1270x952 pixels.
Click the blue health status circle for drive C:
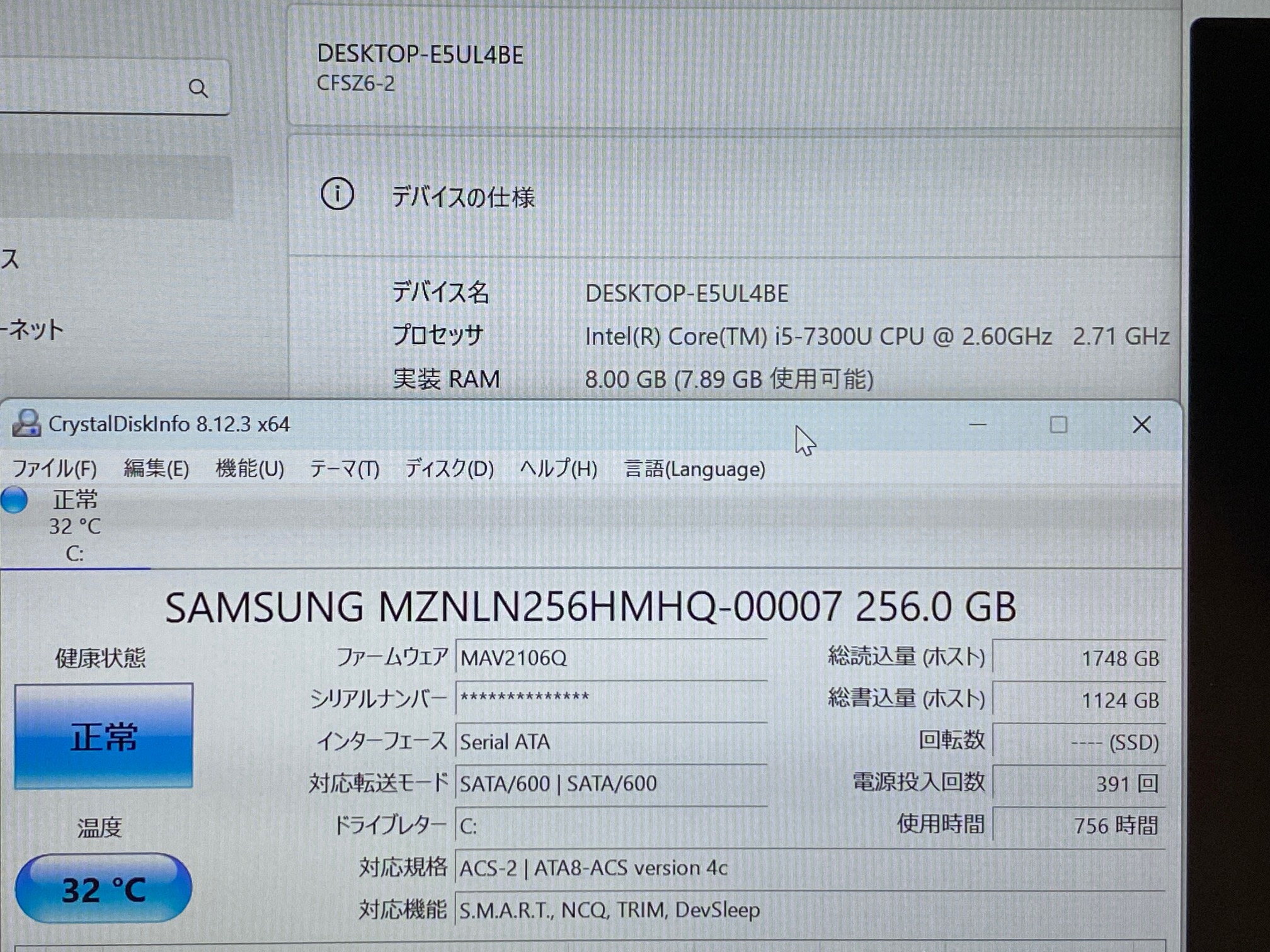(x=14, y=501)
